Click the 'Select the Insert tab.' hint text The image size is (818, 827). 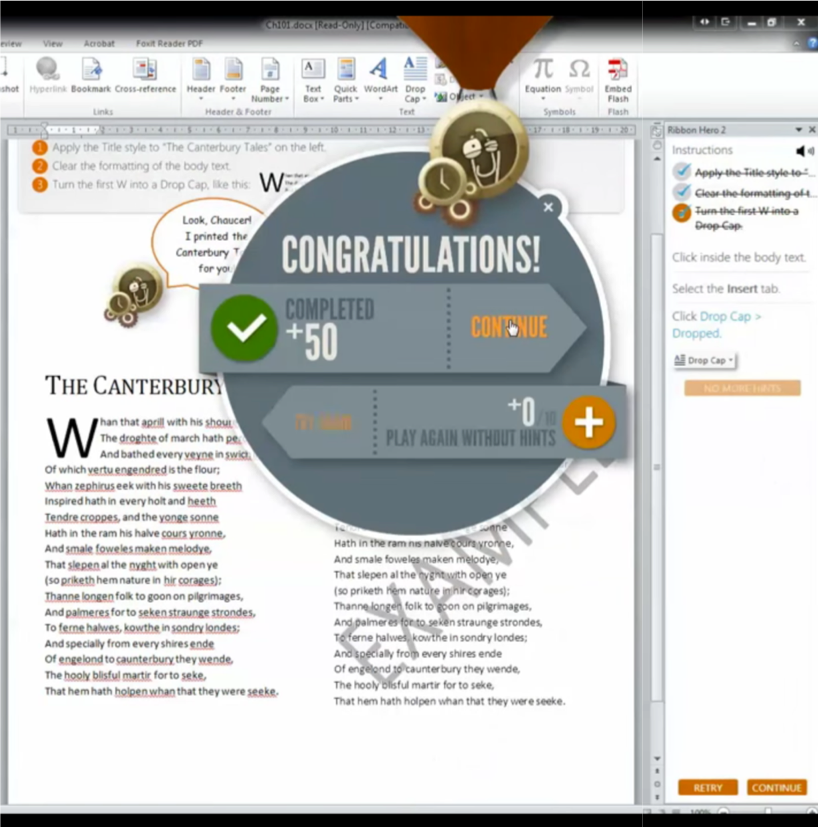(x=726, y=289)
